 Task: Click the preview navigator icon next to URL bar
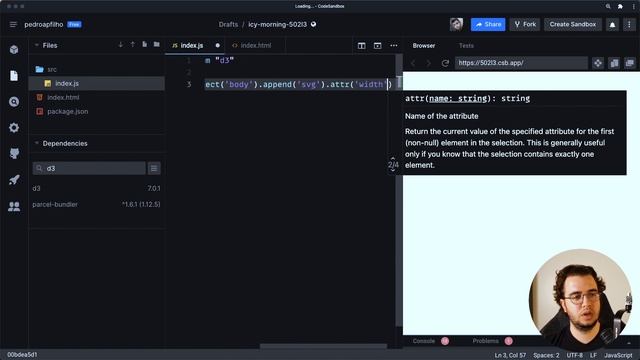pyautogui.click(x=598, y=63)
